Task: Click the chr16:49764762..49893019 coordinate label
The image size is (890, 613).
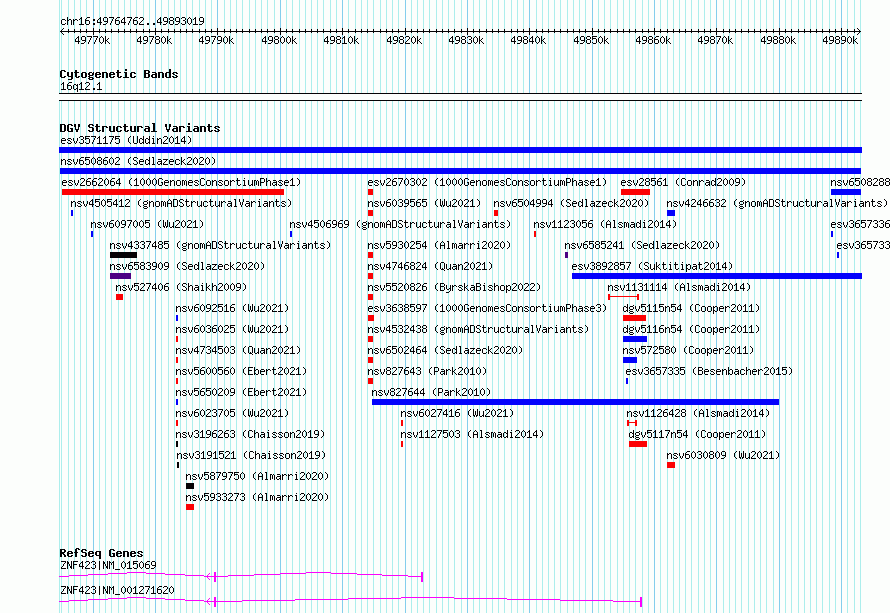Action: pyautogui.click(x=132, y=21)
